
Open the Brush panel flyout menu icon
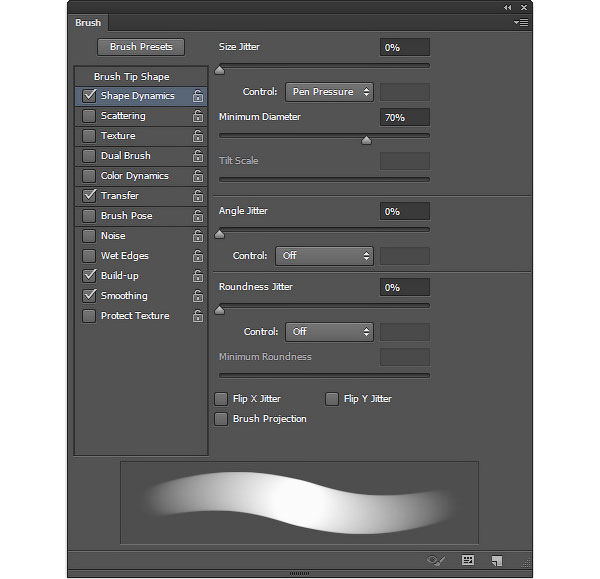click(521, 23)
